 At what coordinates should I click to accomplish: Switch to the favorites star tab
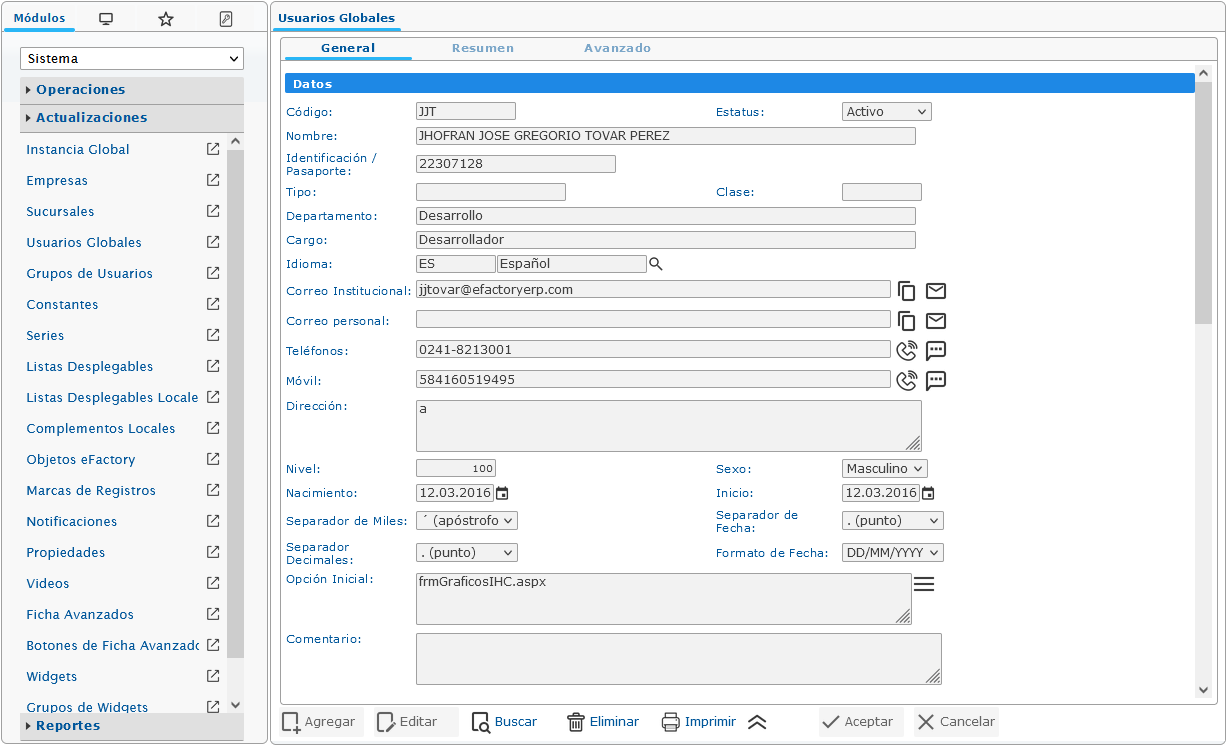166,19
